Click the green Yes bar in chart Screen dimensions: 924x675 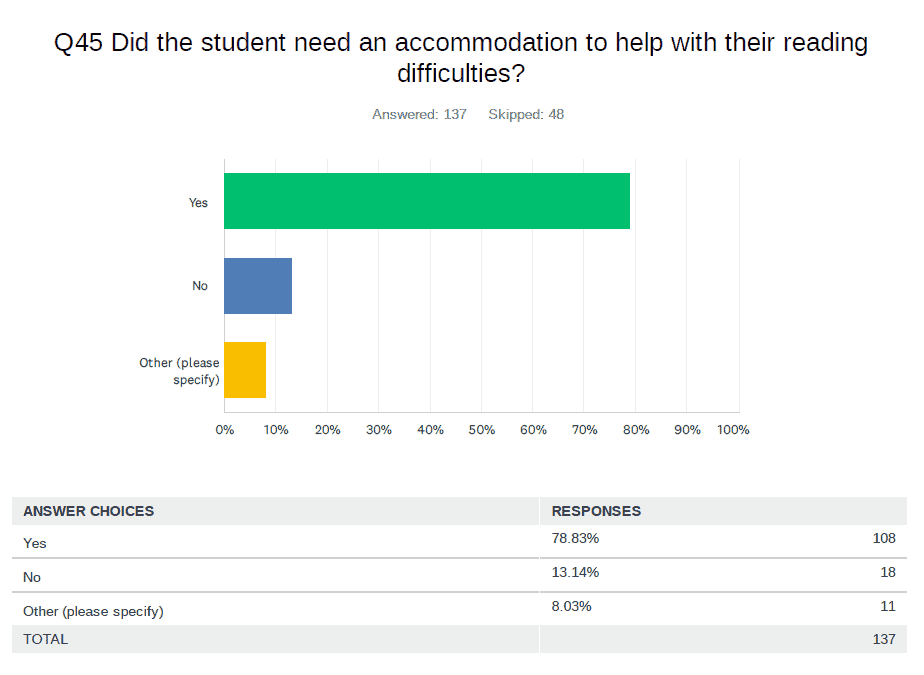(x=427, y=201)
